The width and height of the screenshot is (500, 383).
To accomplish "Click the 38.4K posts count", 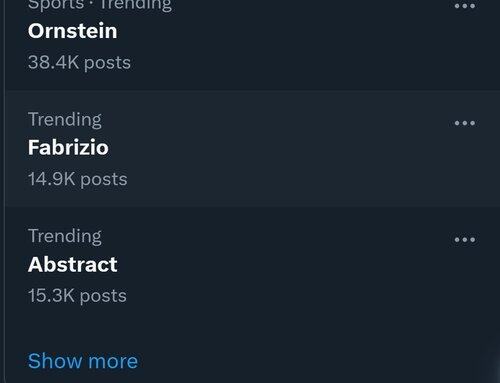I will (79, 63).
